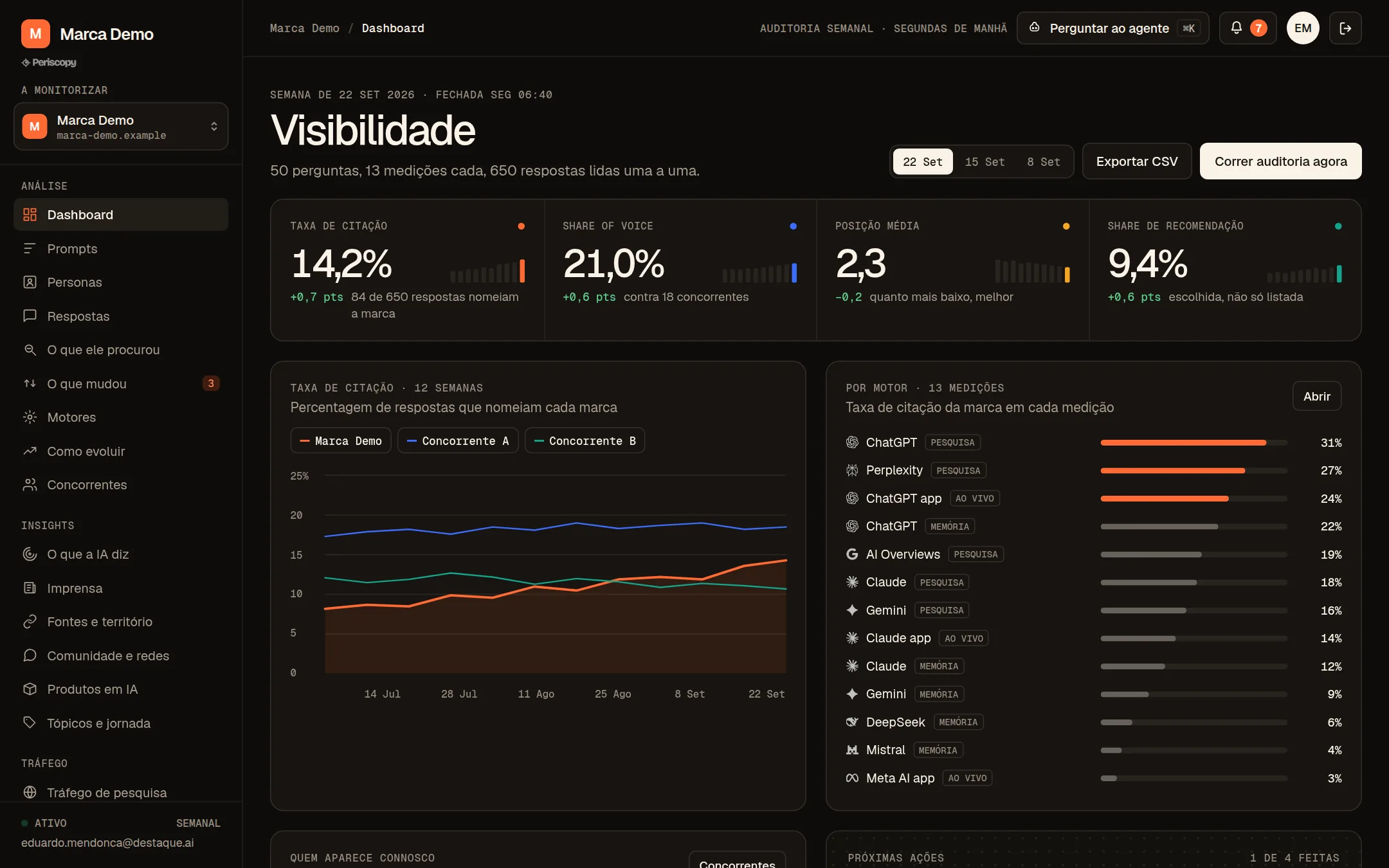The image size is (1389, 868).
Task: Click the O que a IA diz icon
Action: click(30, 554)
